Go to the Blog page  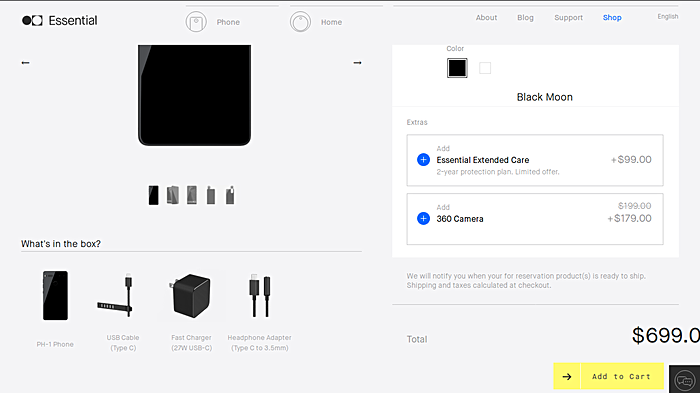click(x=525, y=17)
